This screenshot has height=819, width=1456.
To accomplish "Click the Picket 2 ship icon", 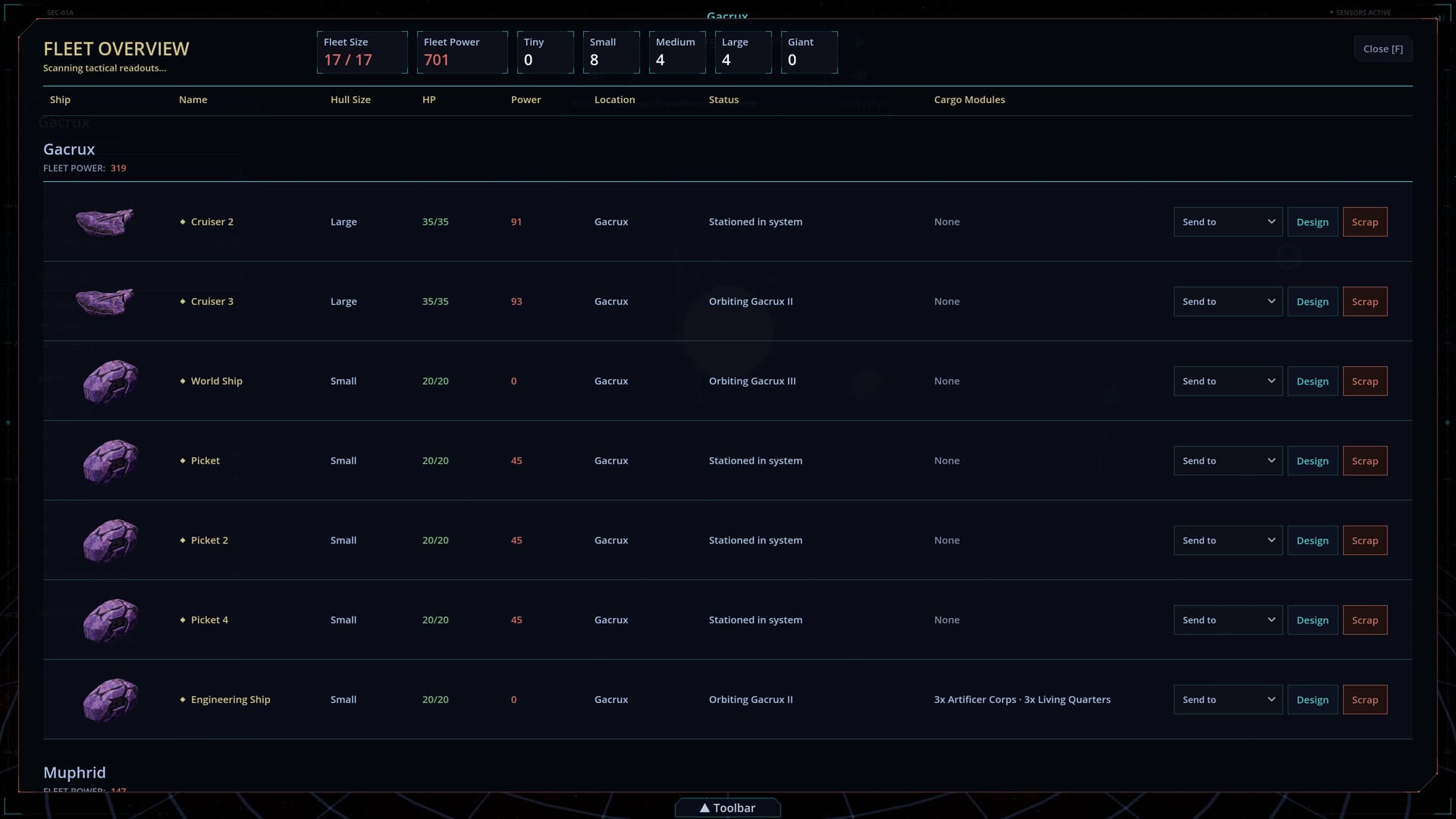I will pyautogui.click(x=111, y=540).
